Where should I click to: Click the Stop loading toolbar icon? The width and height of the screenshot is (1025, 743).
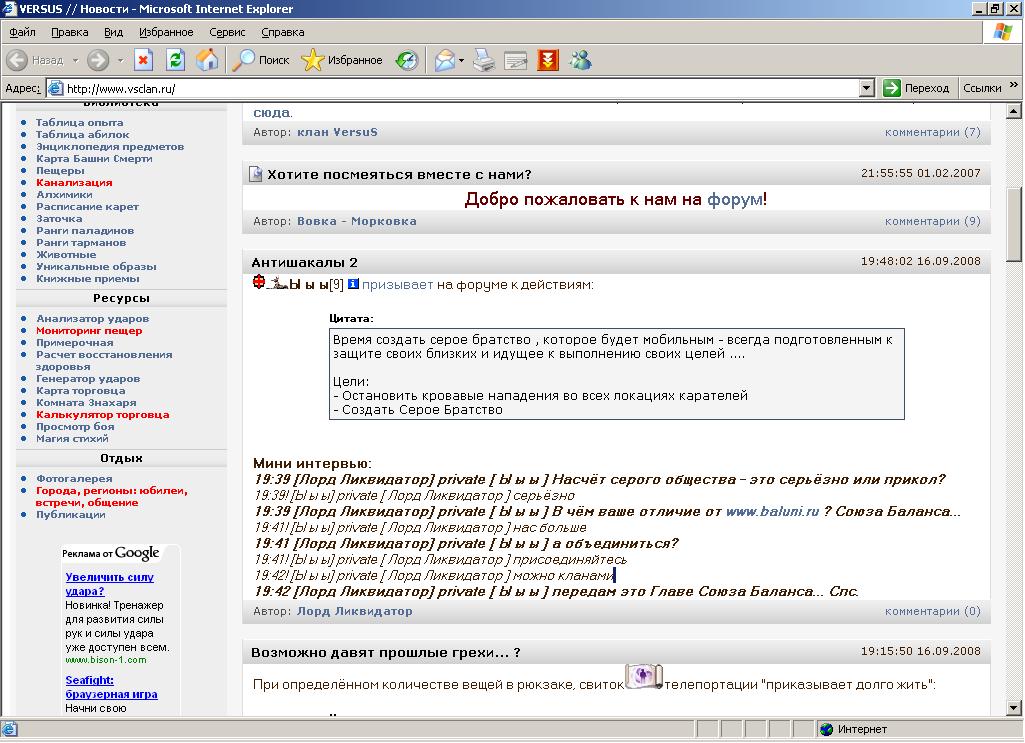tap(143, 60)
